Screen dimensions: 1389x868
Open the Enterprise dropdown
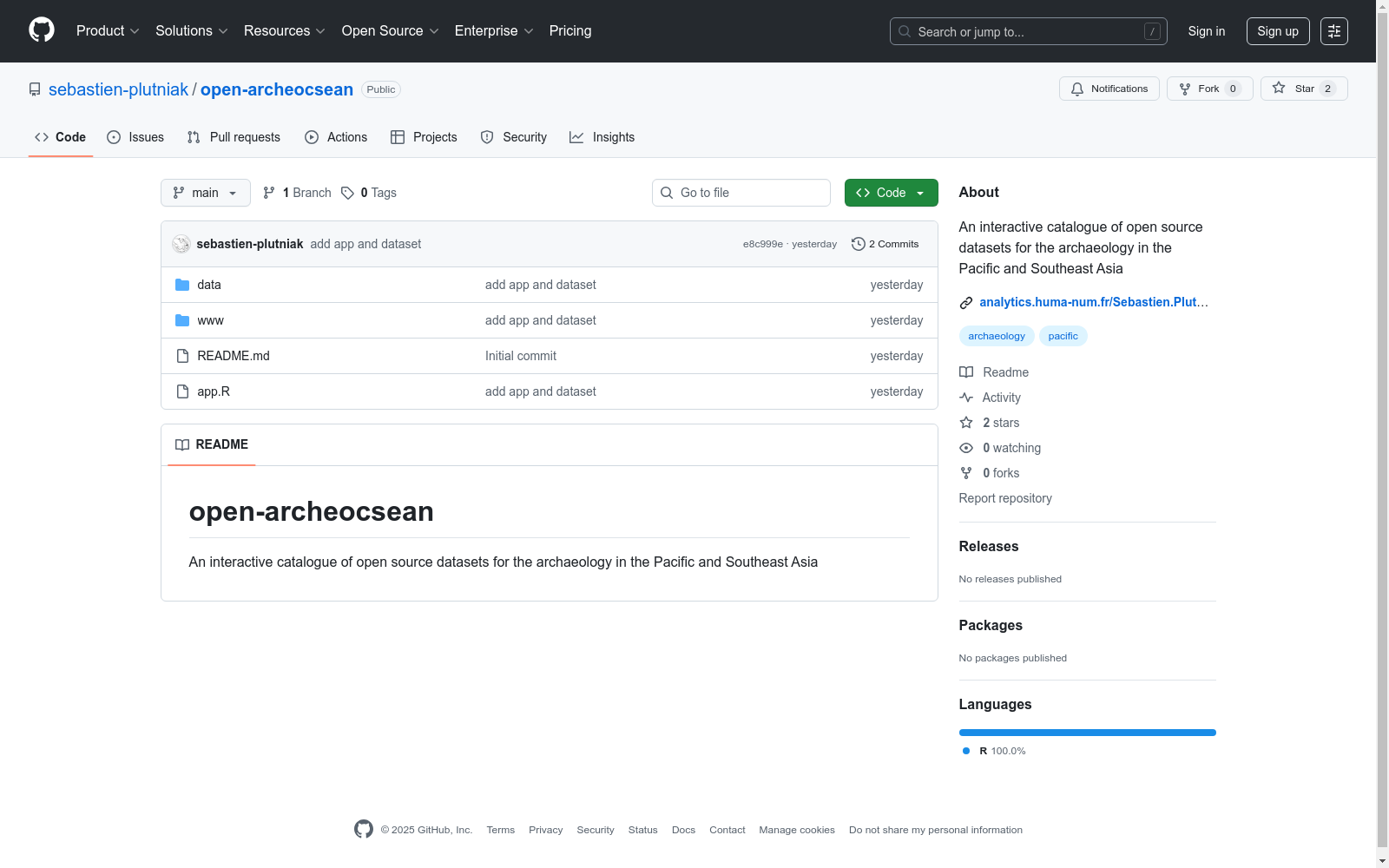pyautogui.click(x=494, y=31)
